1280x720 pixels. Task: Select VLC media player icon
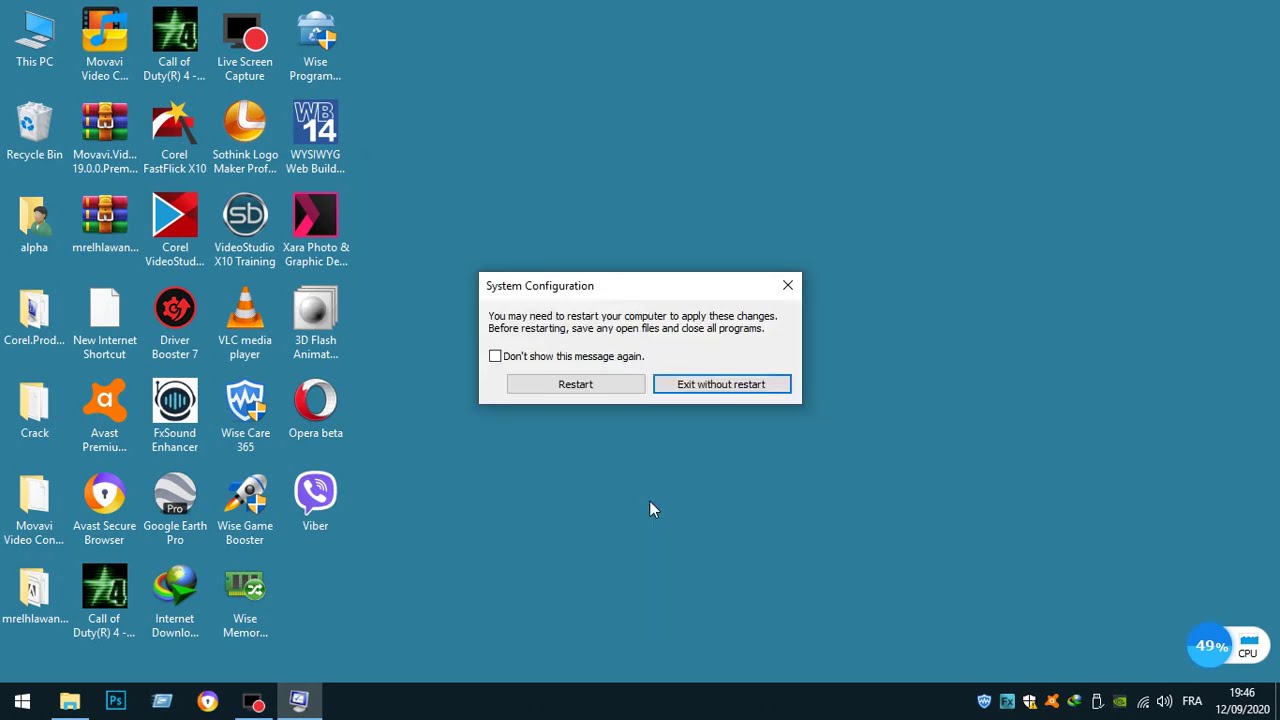(245, 325)
